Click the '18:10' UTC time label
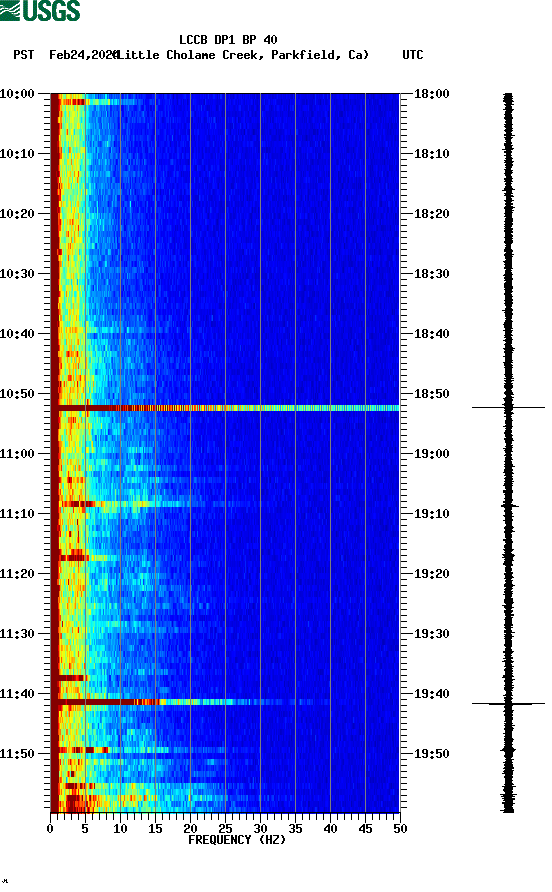This screenshot has width=552, height=892. coord(432,154)
